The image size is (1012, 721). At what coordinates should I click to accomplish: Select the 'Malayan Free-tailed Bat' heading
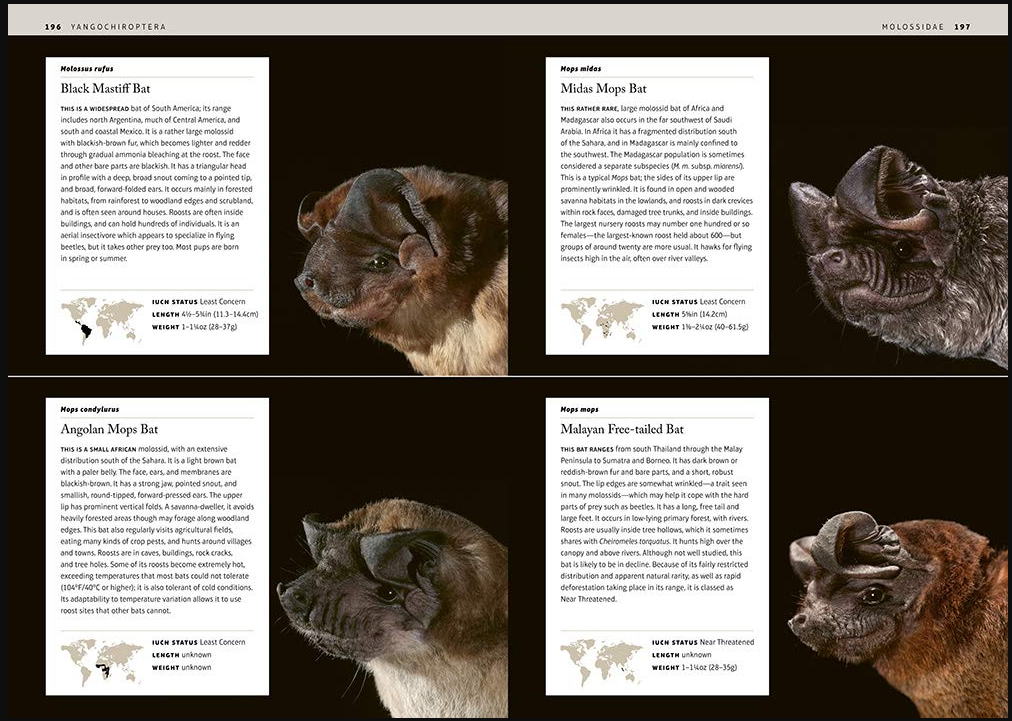tap(622, 429)
